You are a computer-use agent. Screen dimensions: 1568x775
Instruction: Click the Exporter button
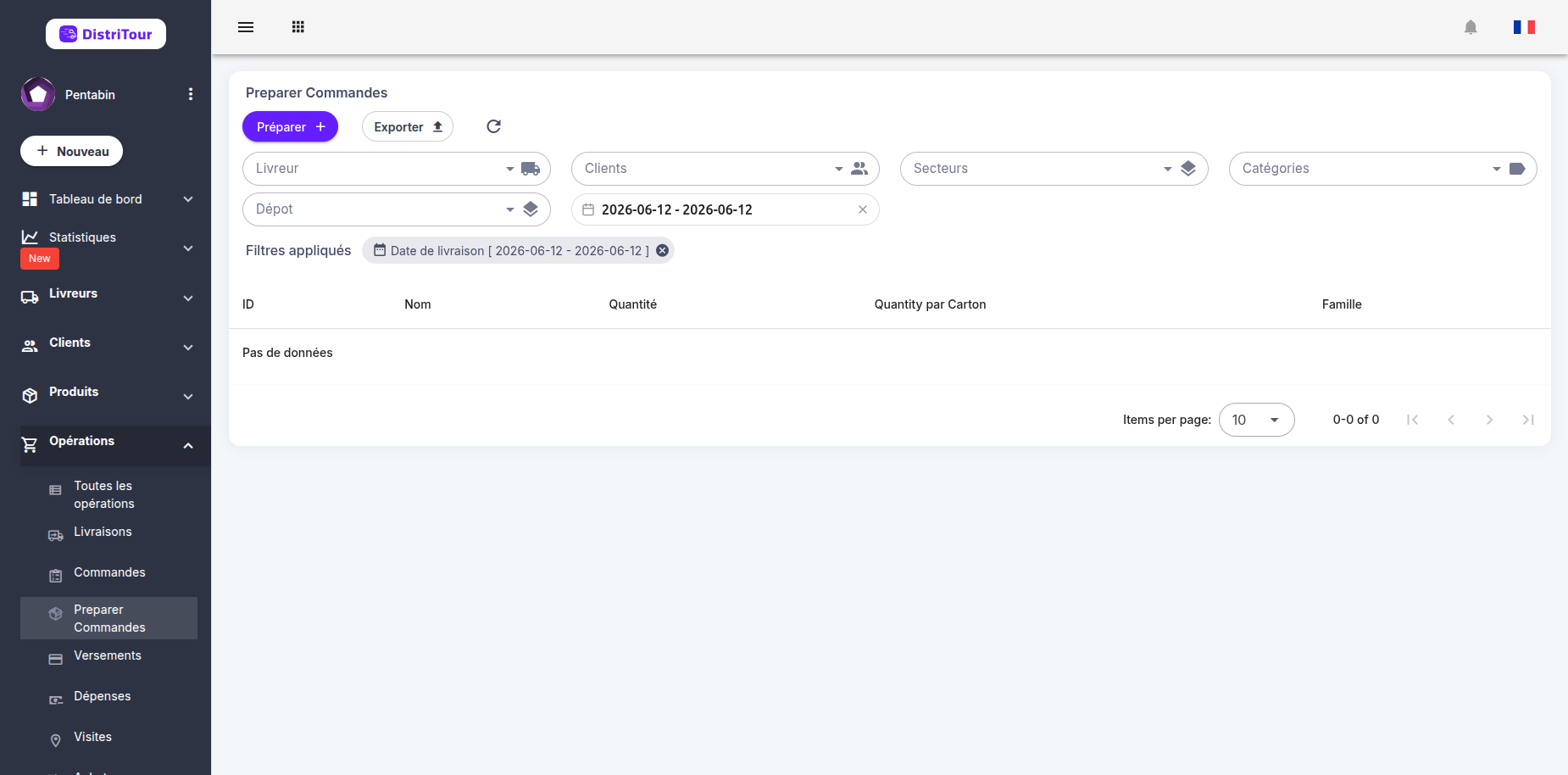pyautogui.click(x=408, y=126)
